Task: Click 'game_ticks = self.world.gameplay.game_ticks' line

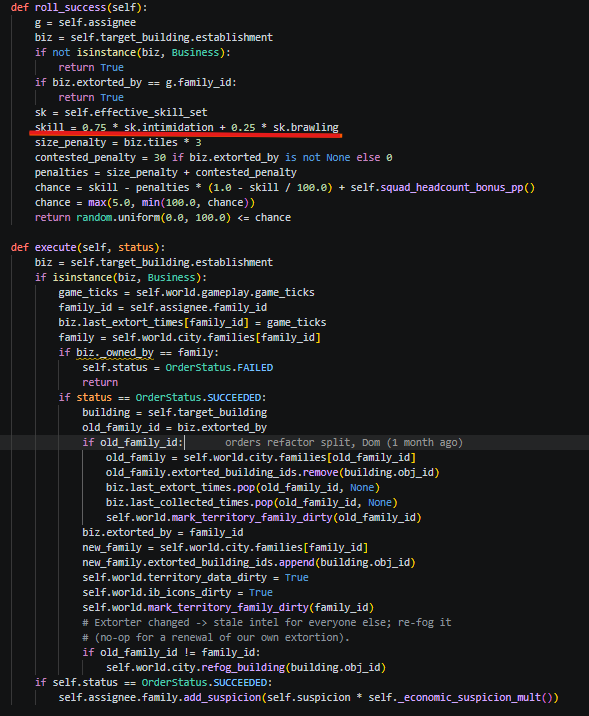Action: (186, 292)
